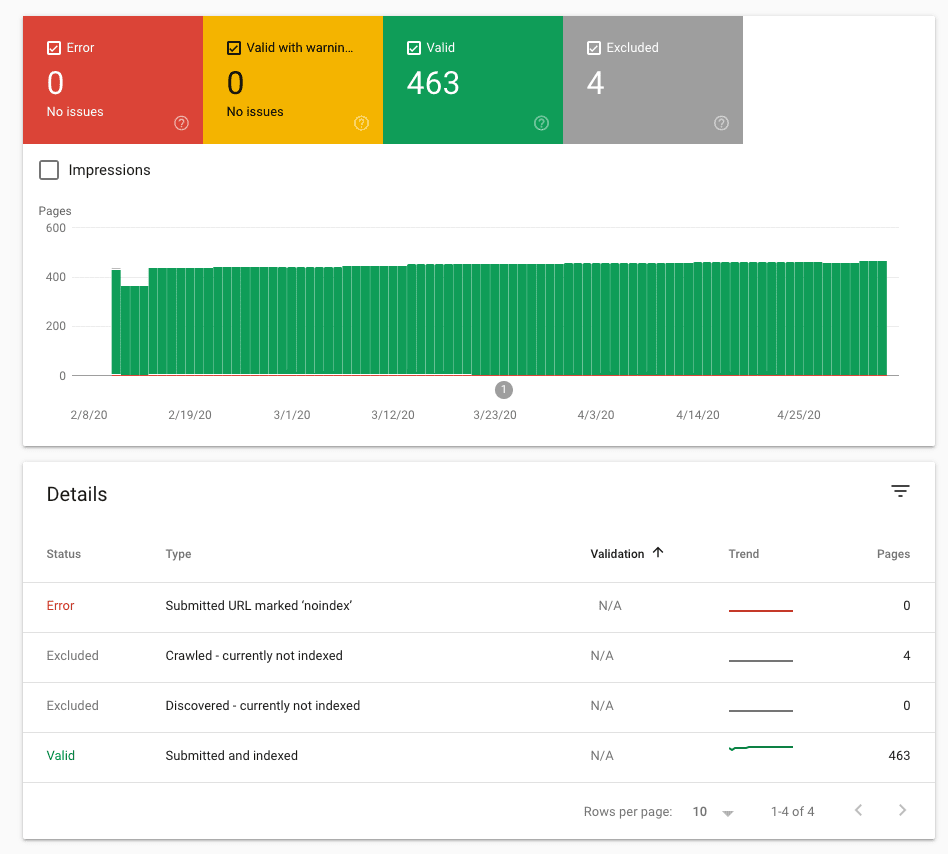The width and height of the screenshot is (948, 854).
Task: Click page count 463 in Valid row
Action: [x=899, y=755]
